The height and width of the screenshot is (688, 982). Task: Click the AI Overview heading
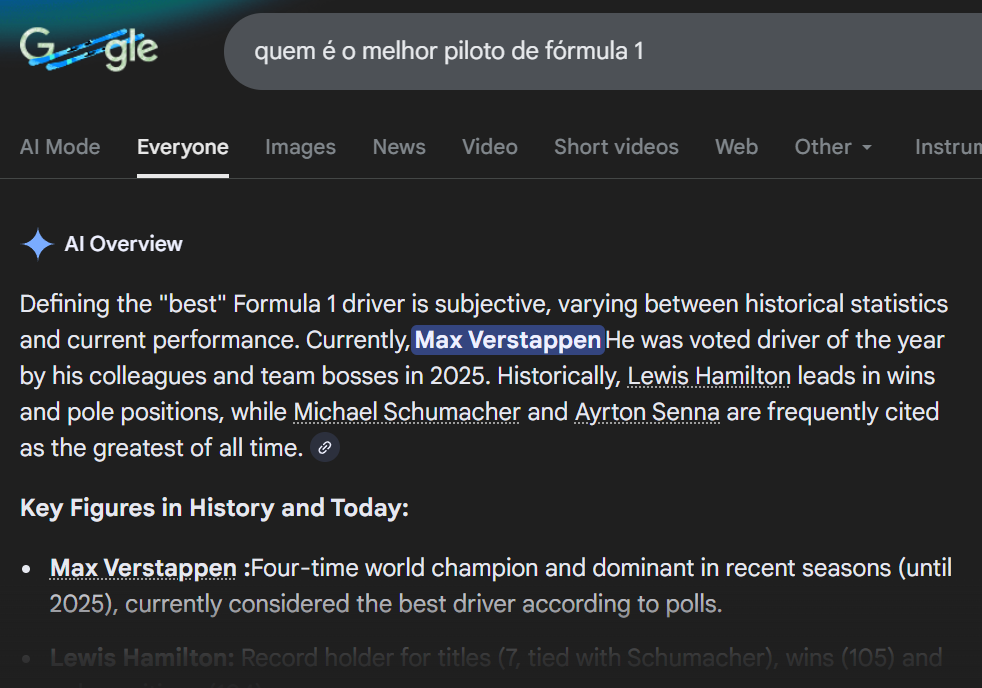123,244
